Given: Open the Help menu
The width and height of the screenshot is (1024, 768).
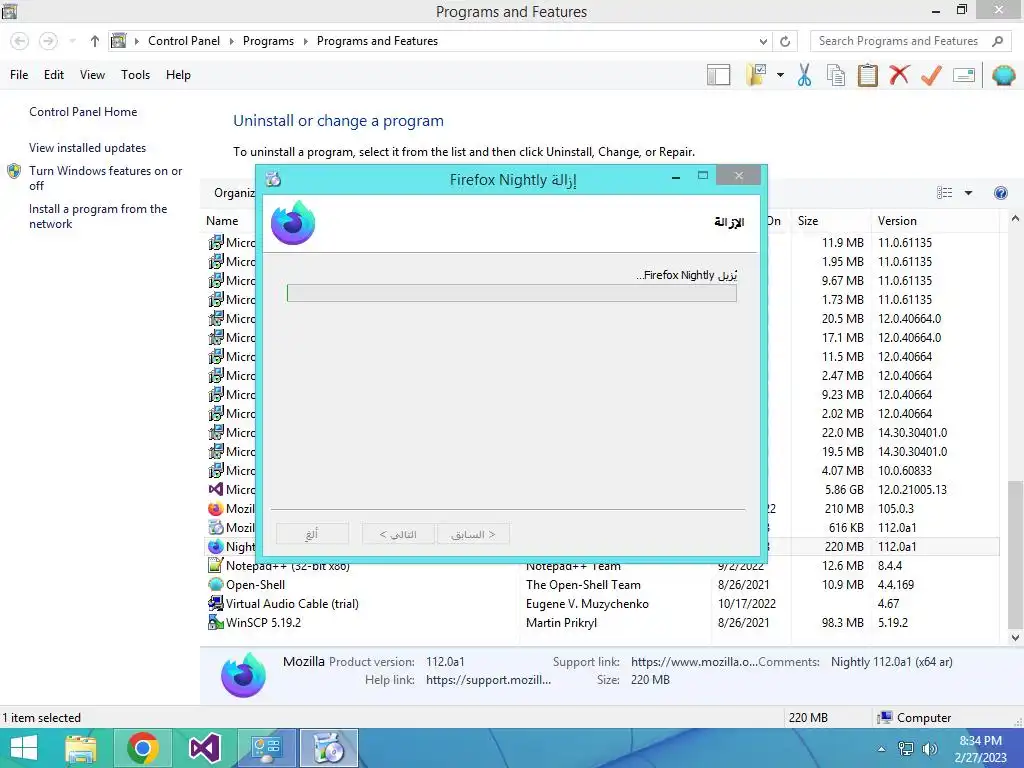Looking at the screenshot, I should tap(178, 75).
